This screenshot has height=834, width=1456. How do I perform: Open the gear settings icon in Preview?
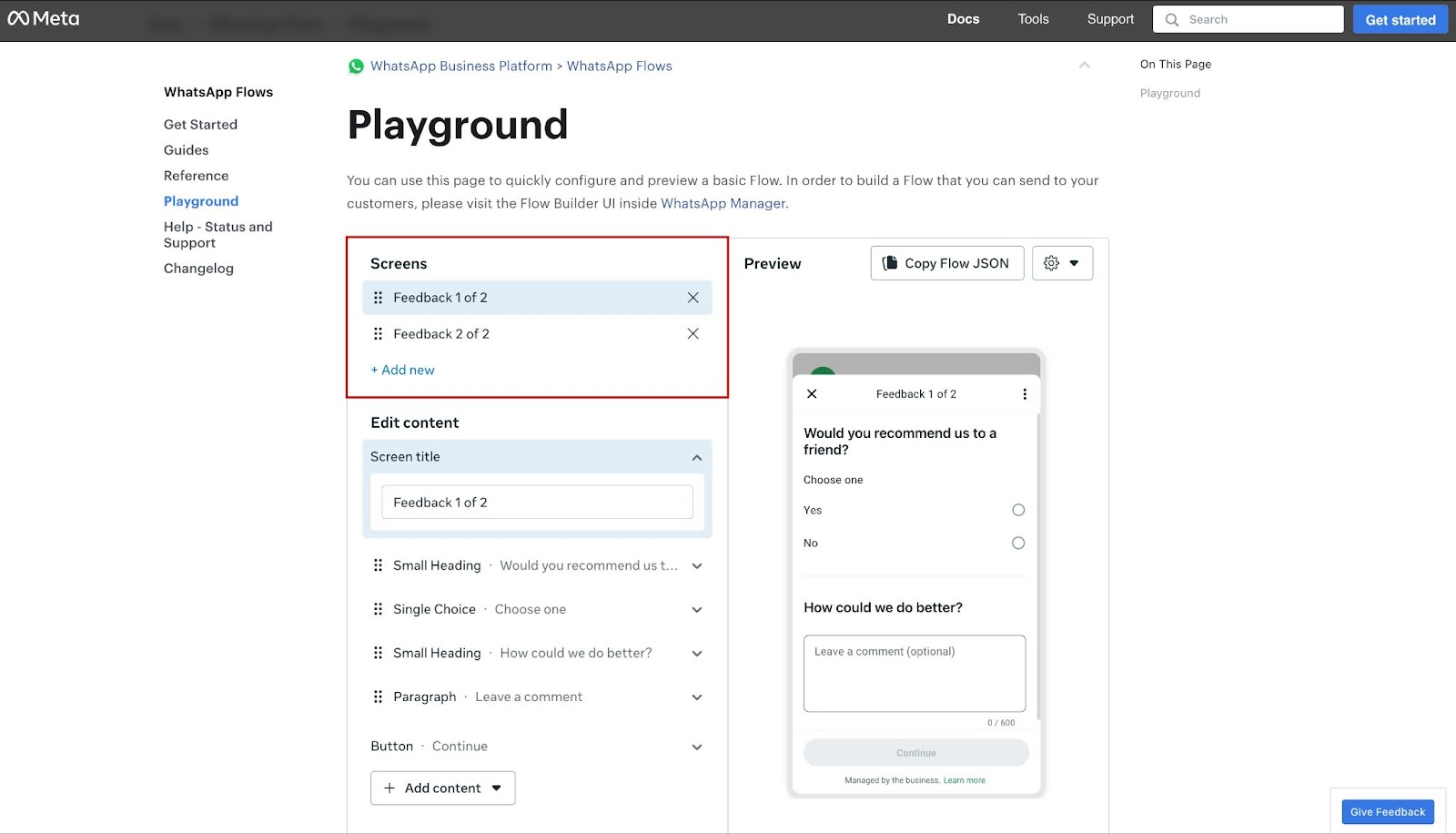pos(1051,263)
